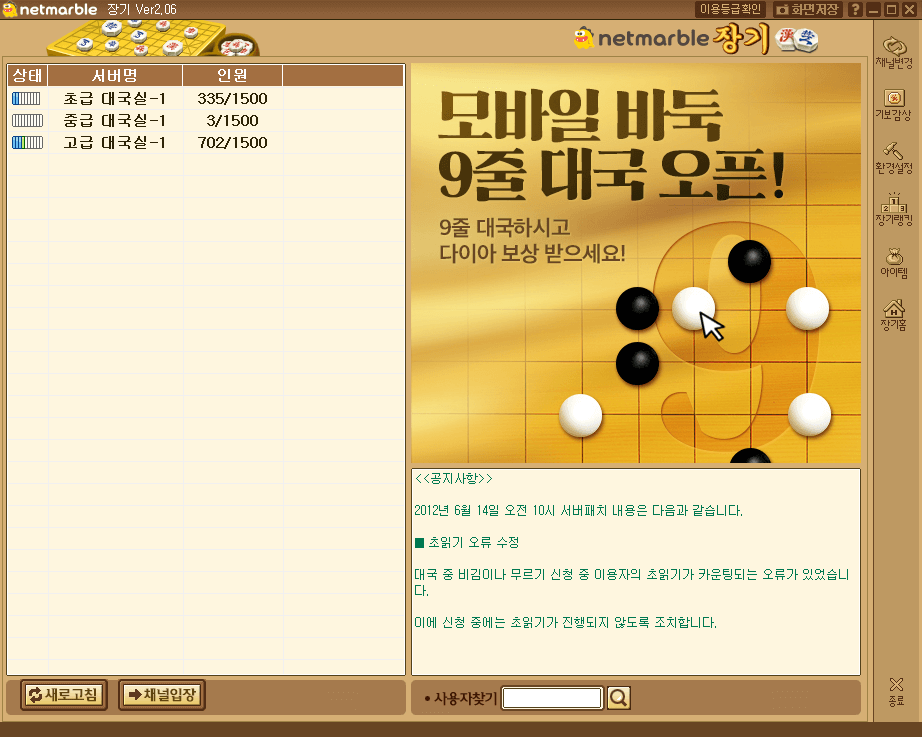Click the 335/1500 occupancy cell
The width and height of the screenshot is (922, 737).
(232, 98)
